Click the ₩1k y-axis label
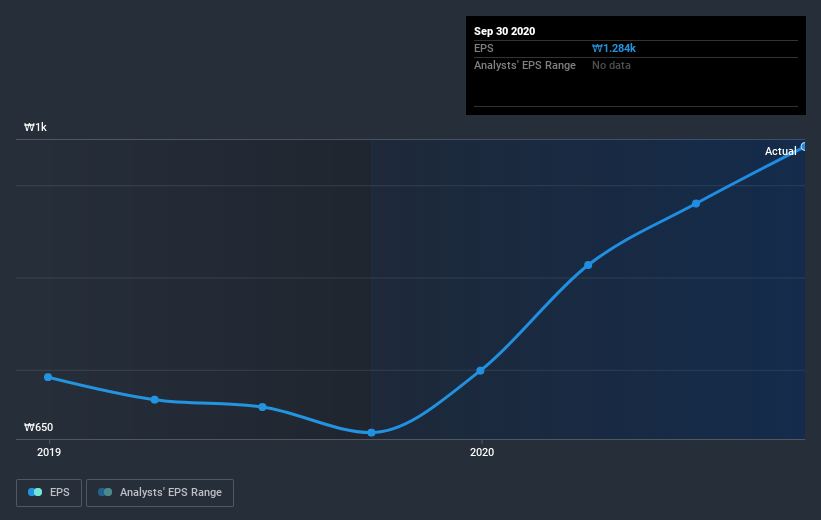821x520 pixels. 35,127
